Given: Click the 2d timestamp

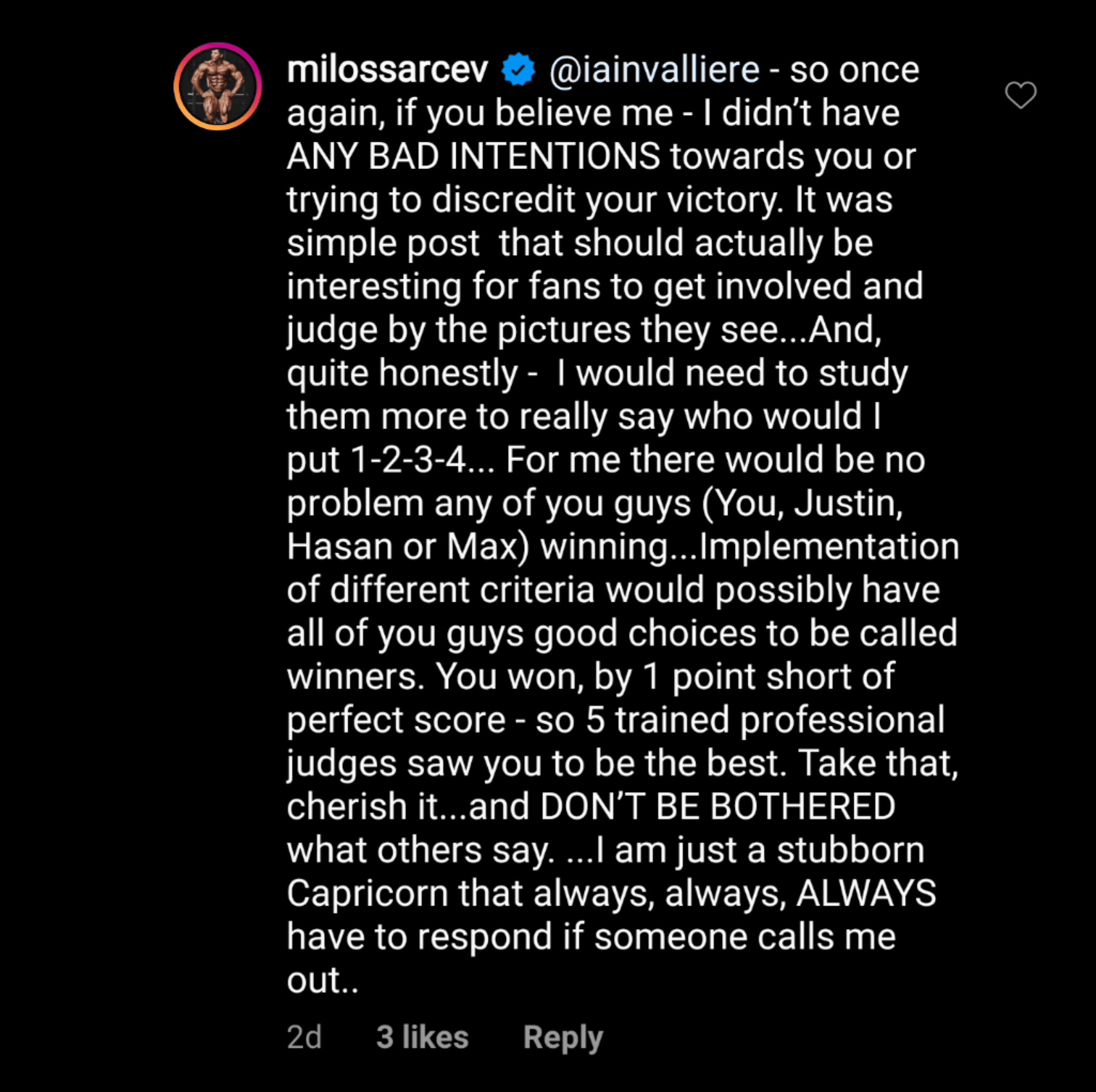Looking at the screenshot, I should [x=304, y=1037].
